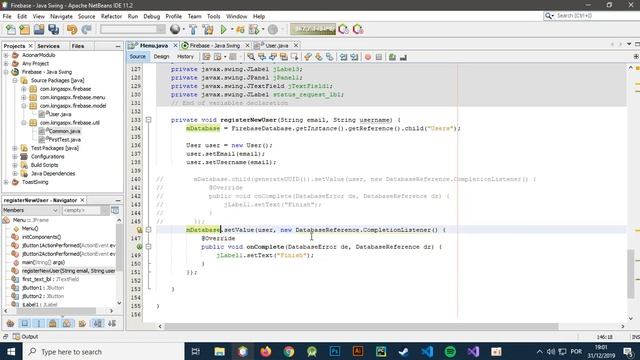The width and height of the screenshot is (640, 360).
Task: Click the Redo toolbar icon
Action: [86, 29]
